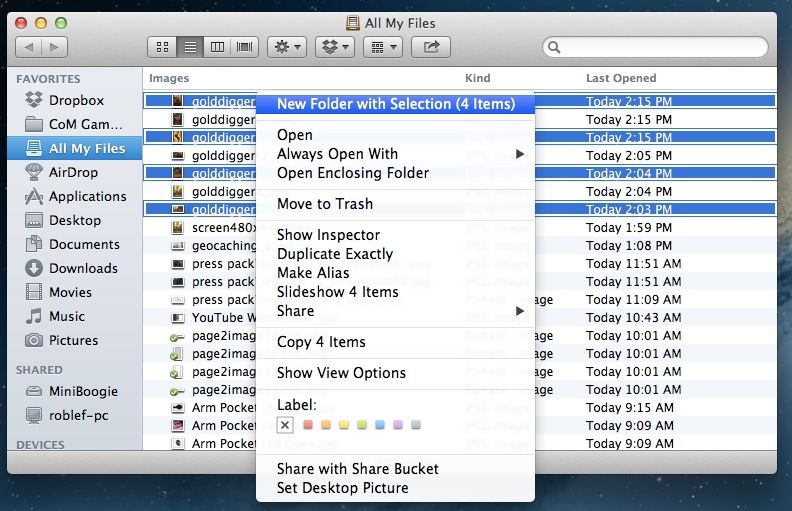Viewport: 792px width, 511px height.
Task: Switch to icon view in toolbar
Action: click(x=161, y=47)
